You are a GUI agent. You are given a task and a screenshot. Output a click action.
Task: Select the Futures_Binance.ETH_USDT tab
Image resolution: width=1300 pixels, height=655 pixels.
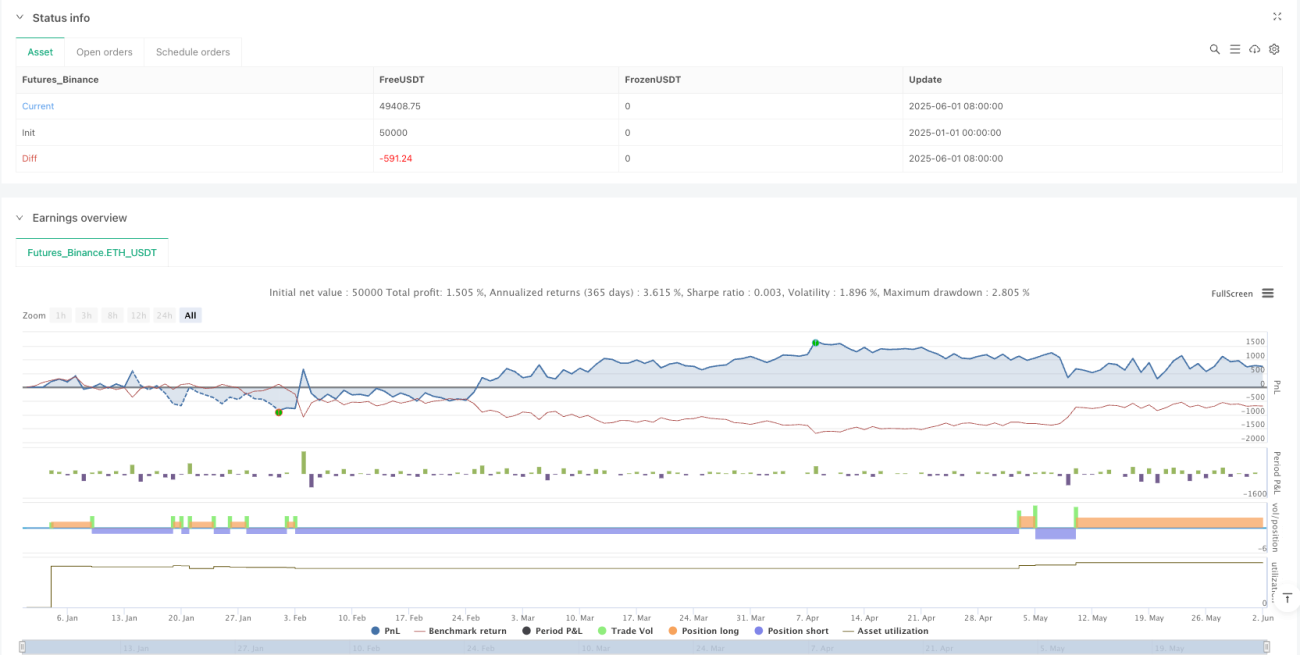[x=92, y=253]
